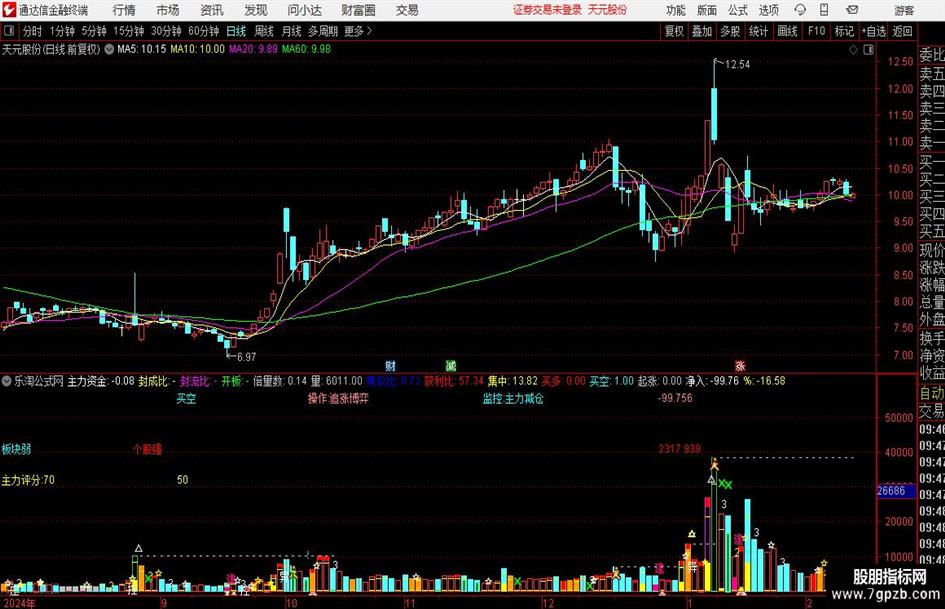Viewport: 945px width, 609px height.
Task: Switch to 15分钟 period tab
Action: click(x=128, y=31)
